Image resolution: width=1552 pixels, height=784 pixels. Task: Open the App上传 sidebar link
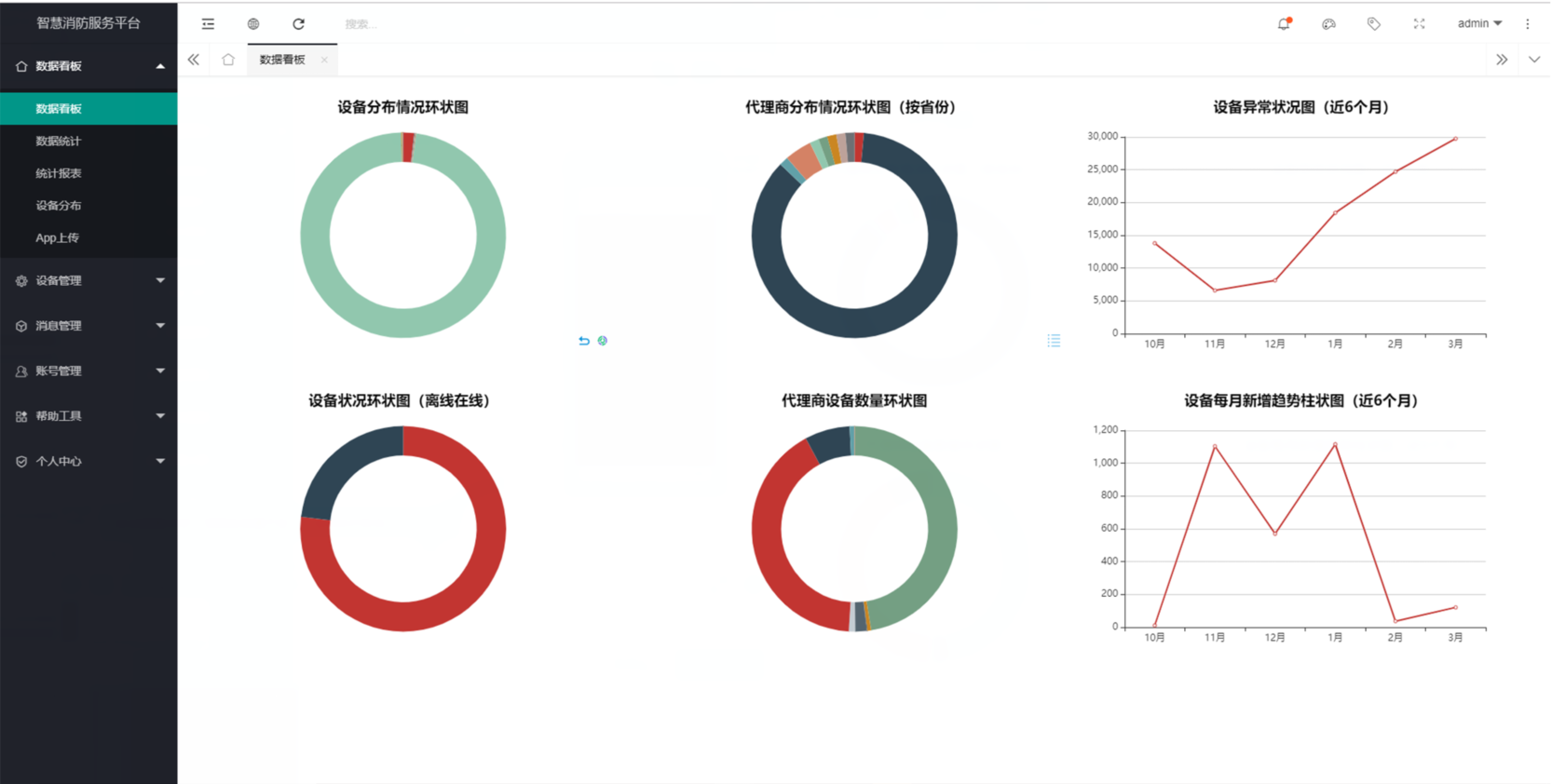[58, 238]
